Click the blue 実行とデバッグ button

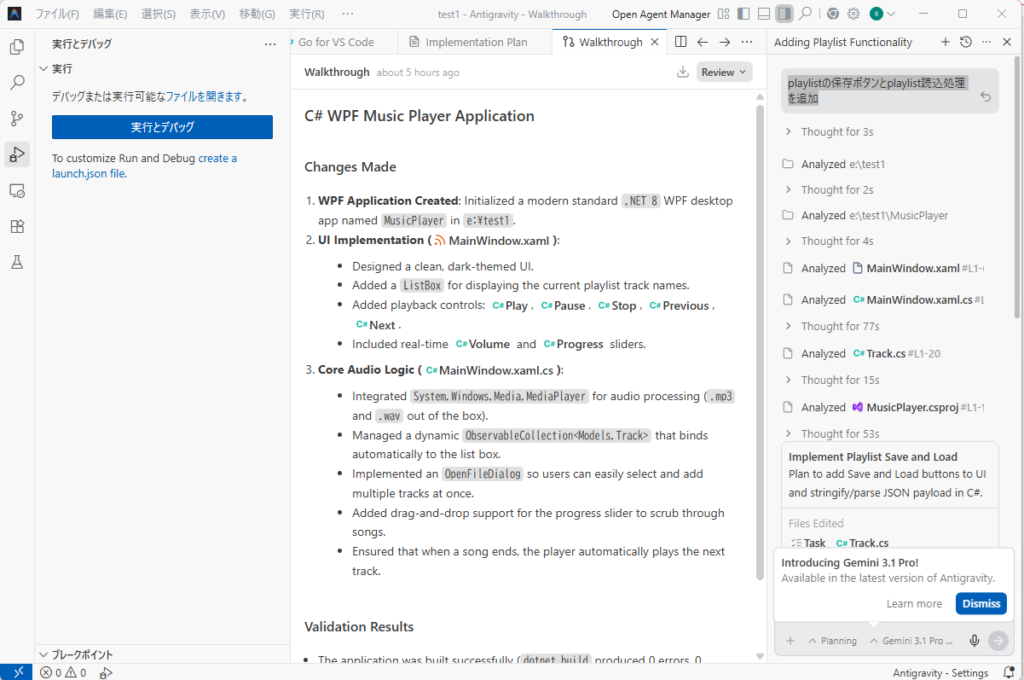[162, 127]
